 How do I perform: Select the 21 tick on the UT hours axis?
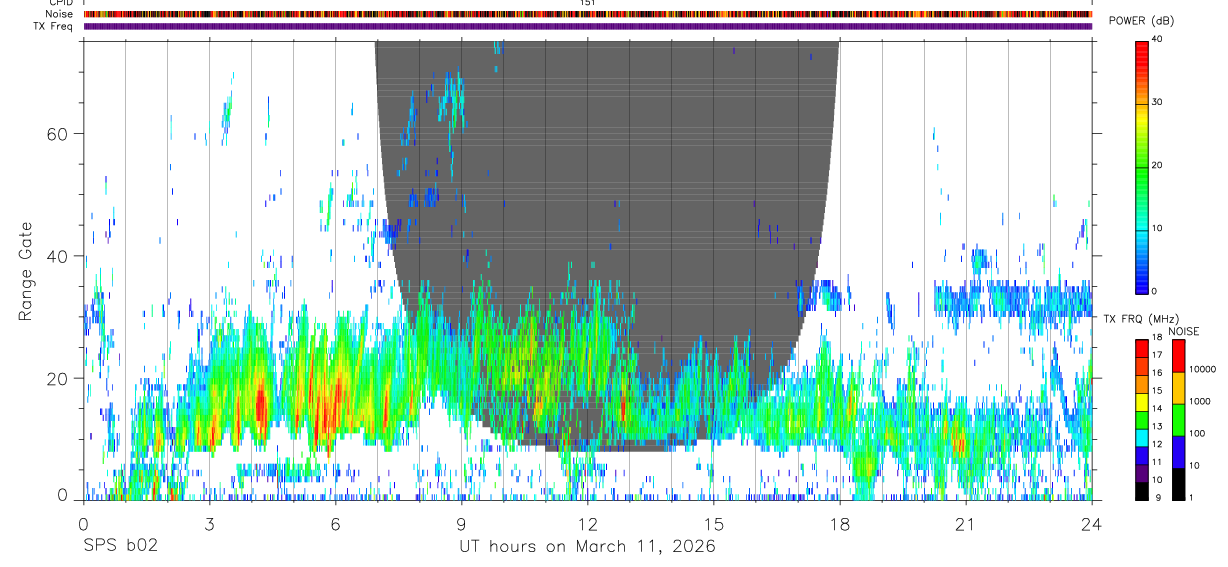click(966, 523)
